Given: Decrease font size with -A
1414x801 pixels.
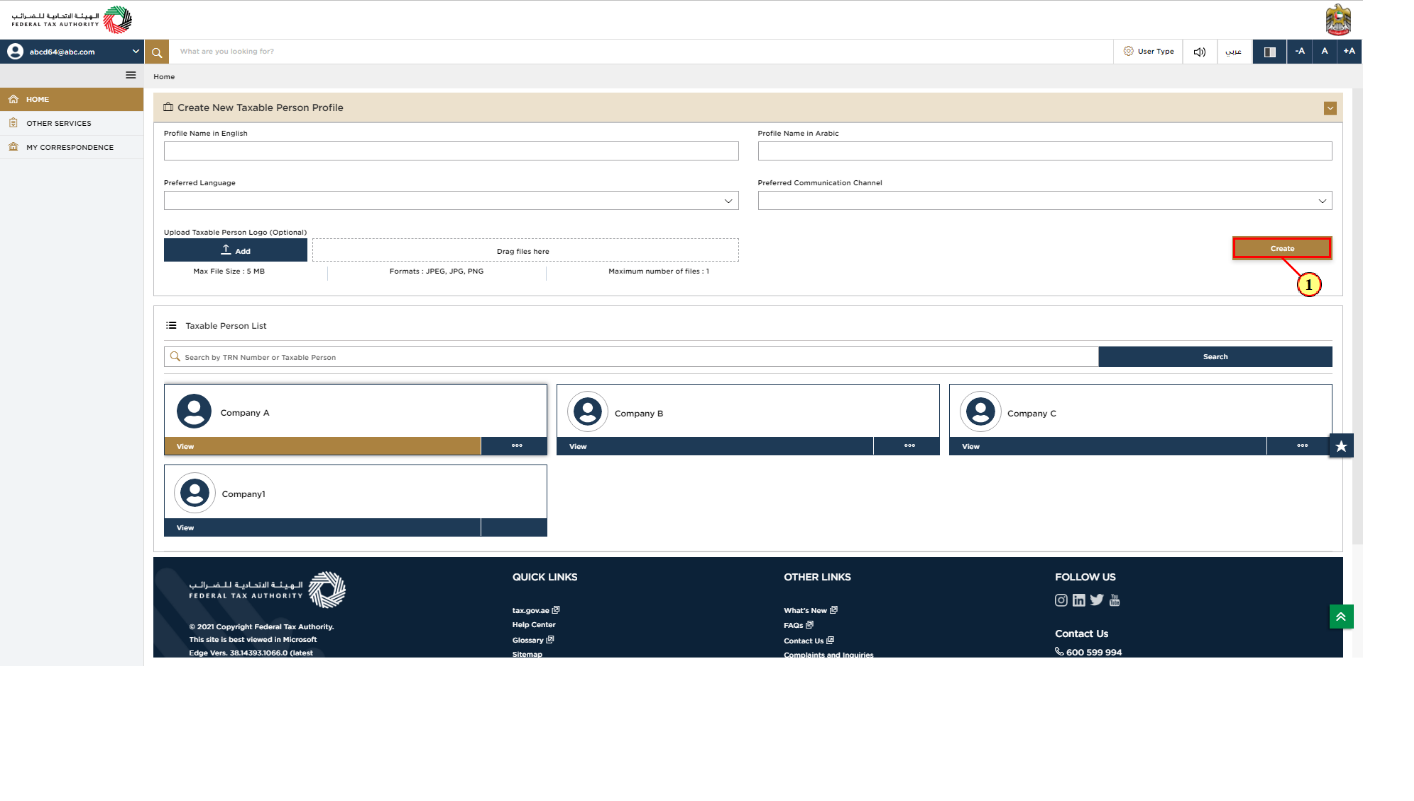Looking at the screenshot, I should tap(1300, 51).
